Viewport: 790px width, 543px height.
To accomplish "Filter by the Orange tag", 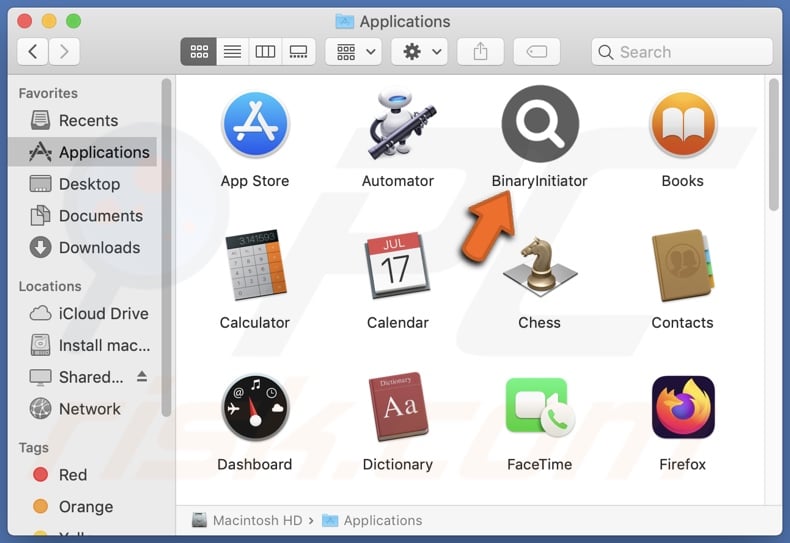I will 83,506.
